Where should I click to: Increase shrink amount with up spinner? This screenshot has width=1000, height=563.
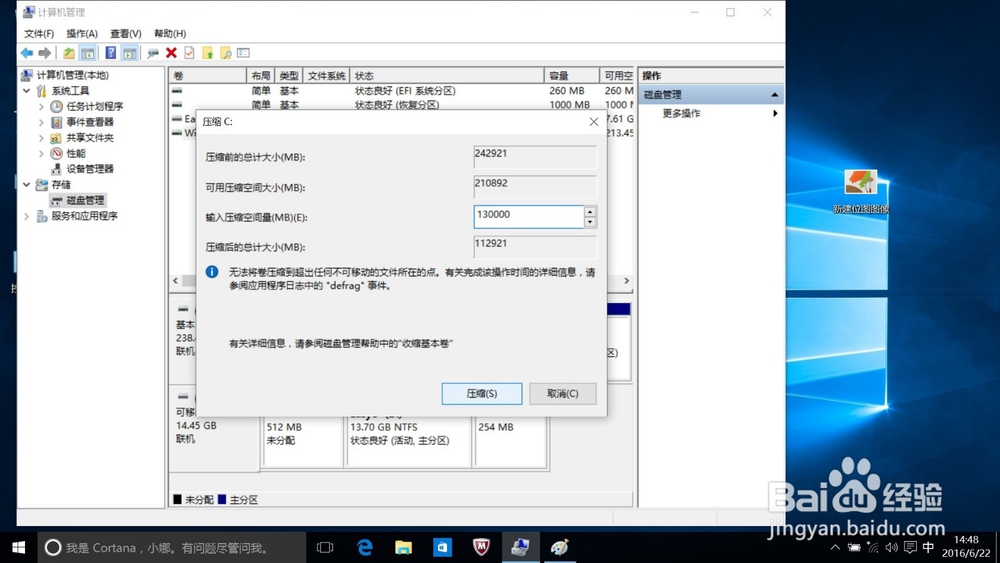pos(590,212)
